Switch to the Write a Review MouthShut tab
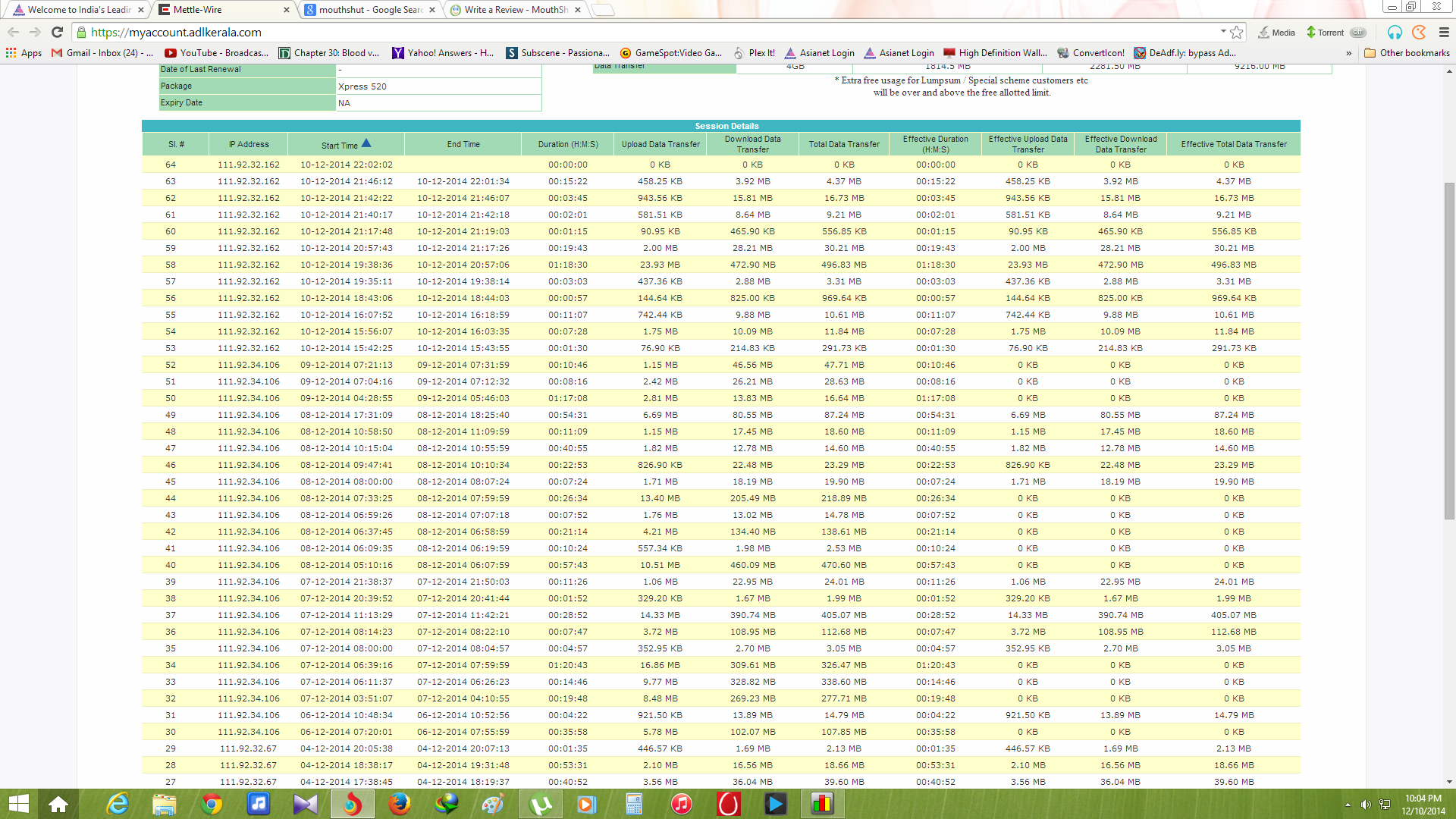Image resolution: width=1456 pixels, height=819 pixels. pyautogui.click(x=514, y=10)
